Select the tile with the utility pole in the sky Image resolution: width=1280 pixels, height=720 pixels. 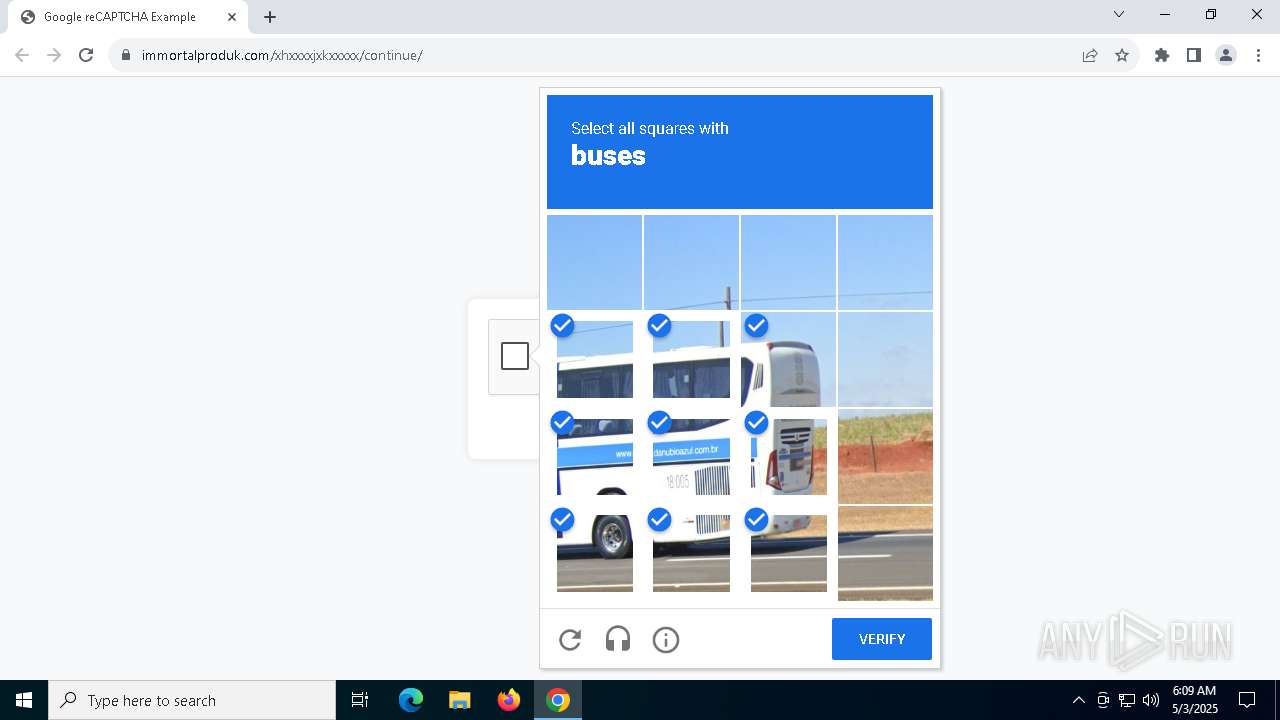pos(691,262)
